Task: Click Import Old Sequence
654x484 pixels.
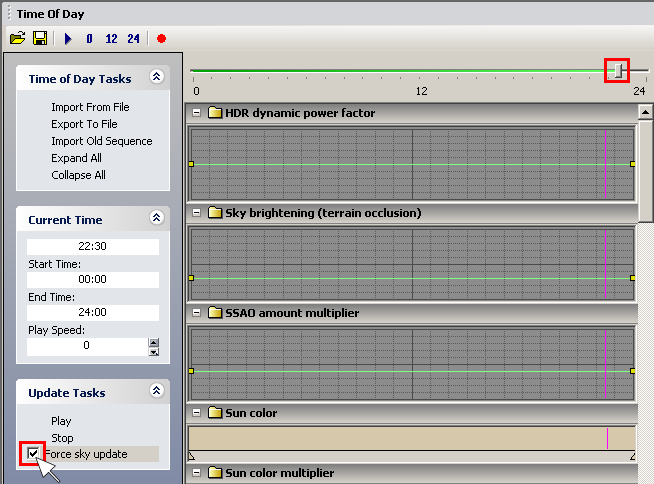Action: (102, 141)
